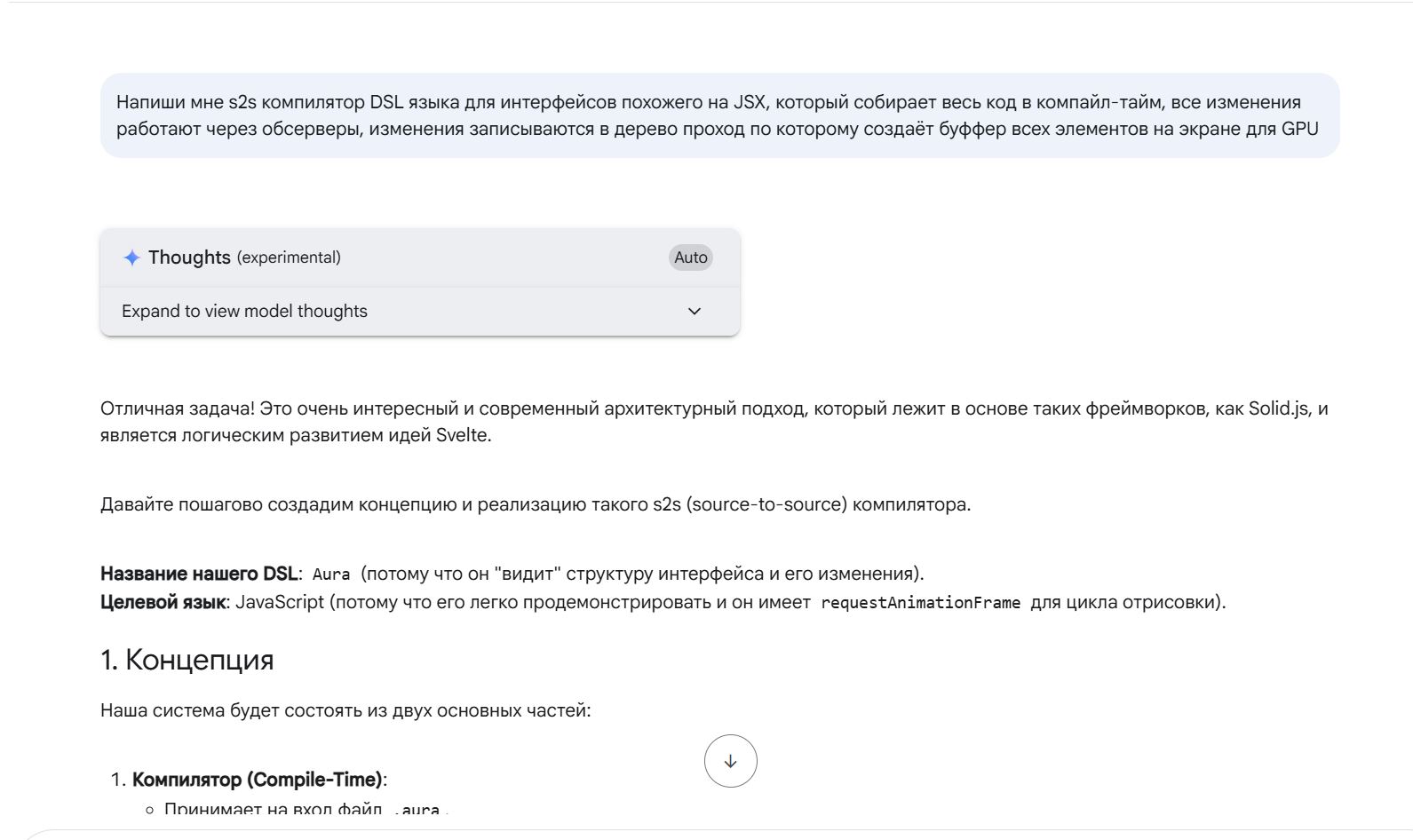Click the scroll-down arrow button
Screen dimensions: 1413x840
pos(730,761)
